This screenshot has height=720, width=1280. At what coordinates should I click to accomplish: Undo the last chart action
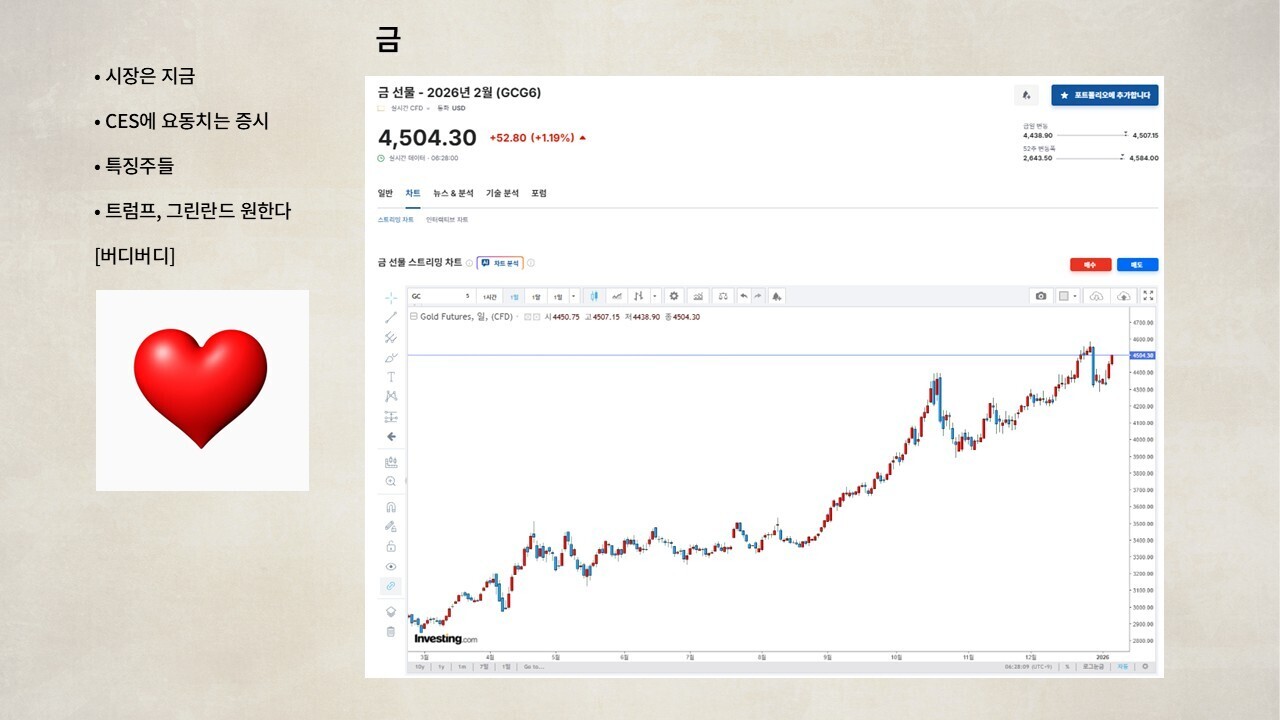(743, 296)
